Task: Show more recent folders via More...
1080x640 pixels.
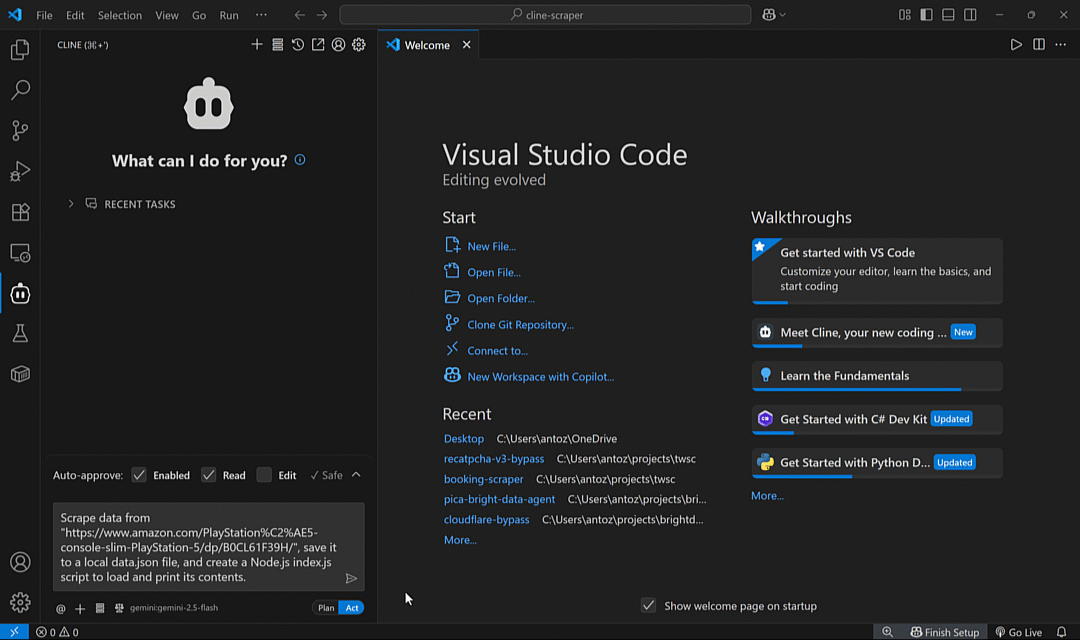Action: 460,540
